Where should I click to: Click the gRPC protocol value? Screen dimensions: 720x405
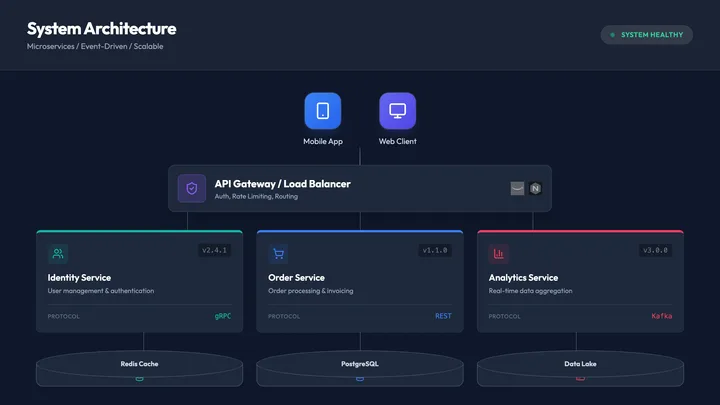223,316
